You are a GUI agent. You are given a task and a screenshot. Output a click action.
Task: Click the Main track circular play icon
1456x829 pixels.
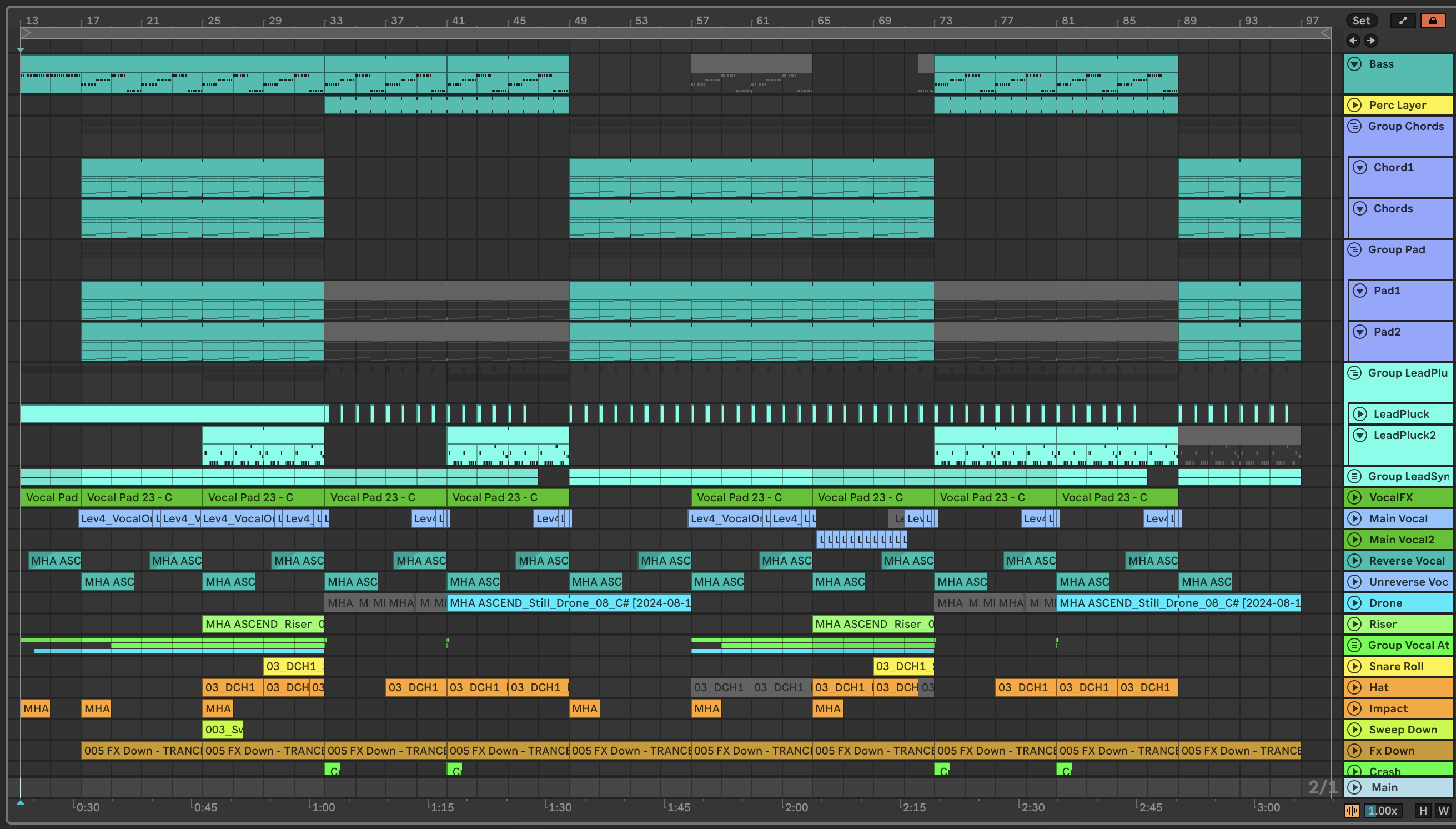pos(1355,787)
